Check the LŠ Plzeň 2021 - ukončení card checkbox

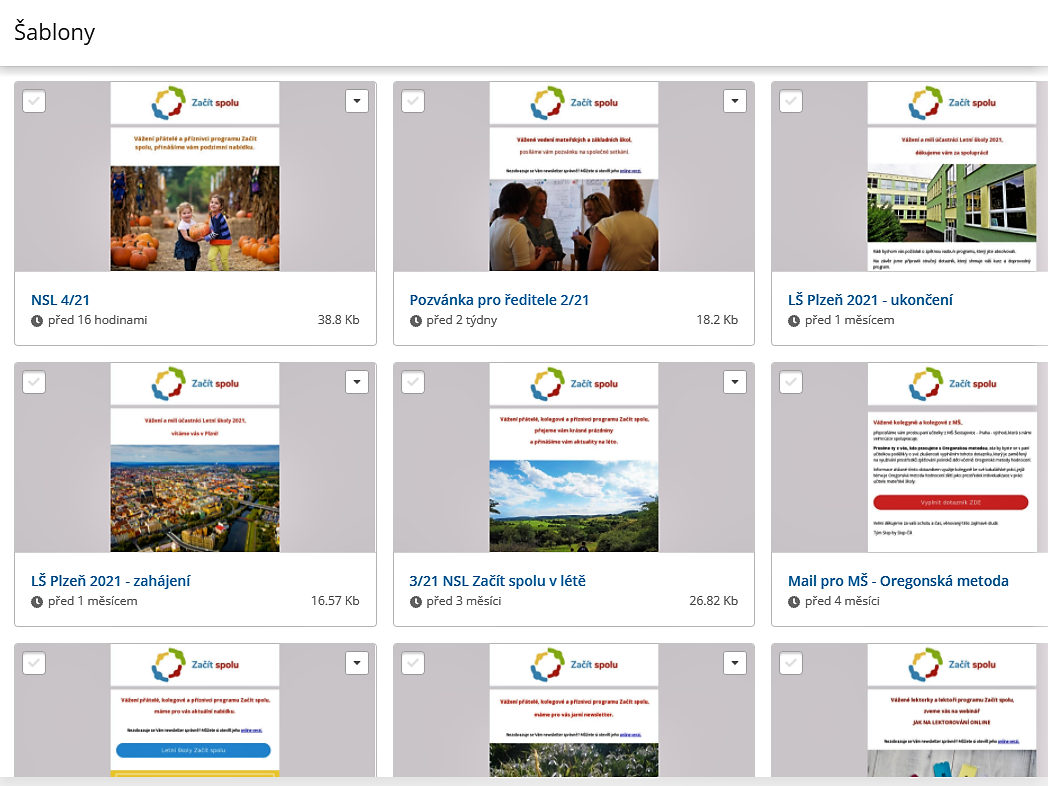coord(791,101)
